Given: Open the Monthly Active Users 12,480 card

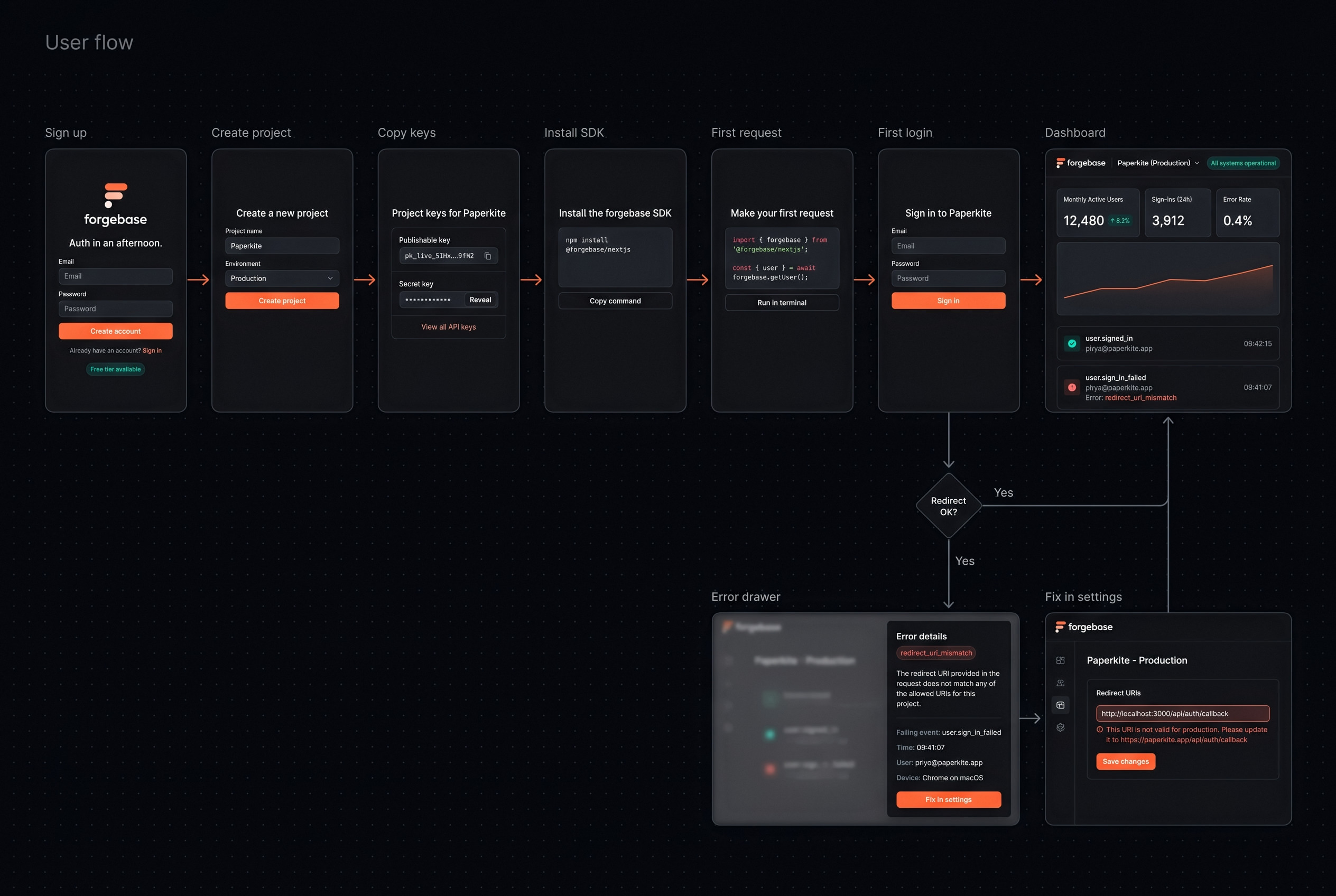Looking at the screenshot, I should [1098, 212].
